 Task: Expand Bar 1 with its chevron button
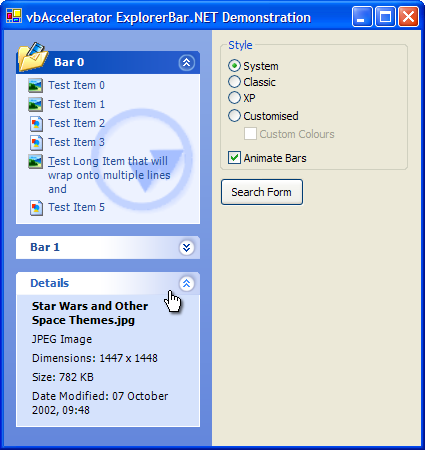[x=187, y=248]
